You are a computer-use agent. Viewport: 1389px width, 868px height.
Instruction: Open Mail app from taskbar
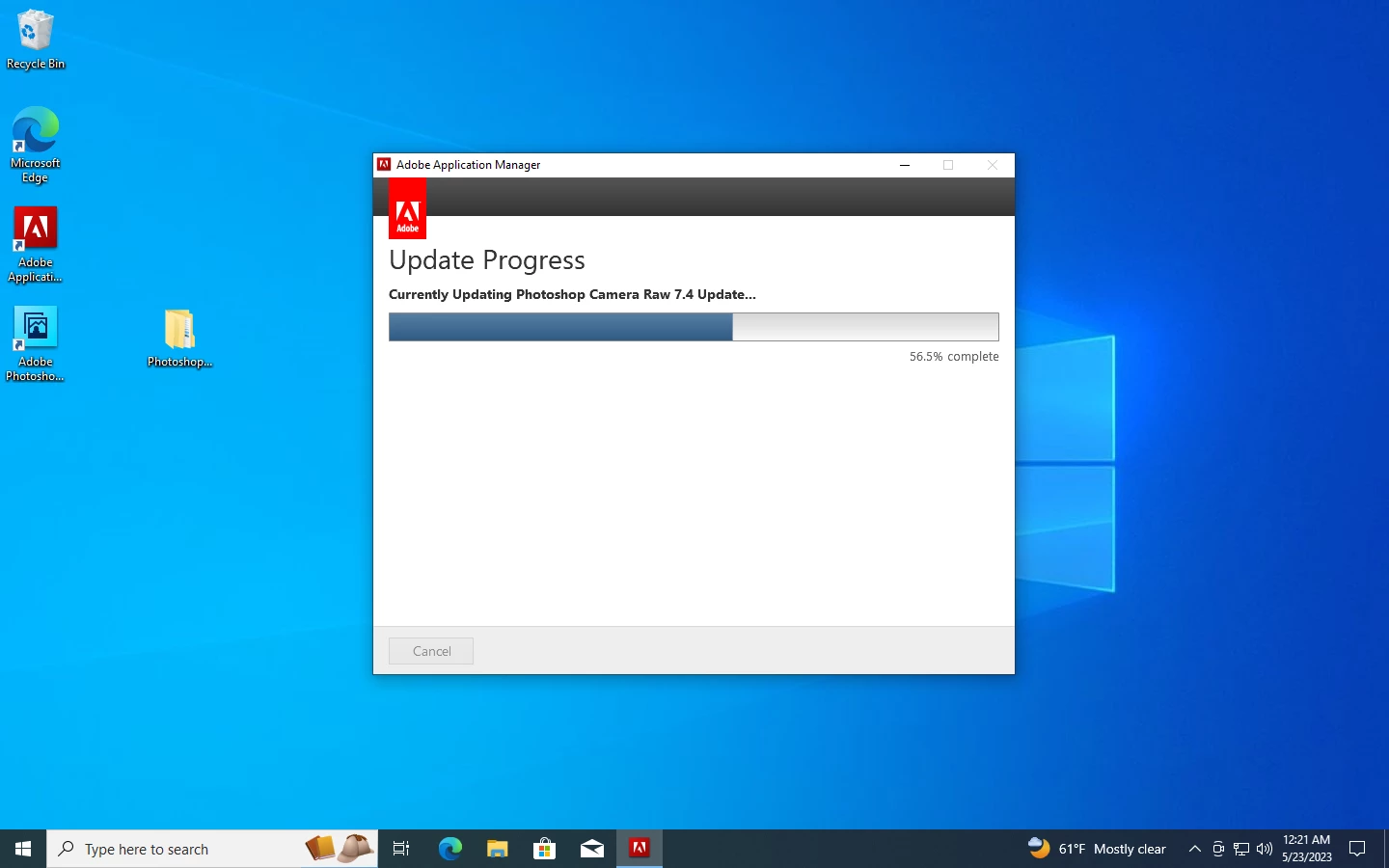[x=591, y=849]
